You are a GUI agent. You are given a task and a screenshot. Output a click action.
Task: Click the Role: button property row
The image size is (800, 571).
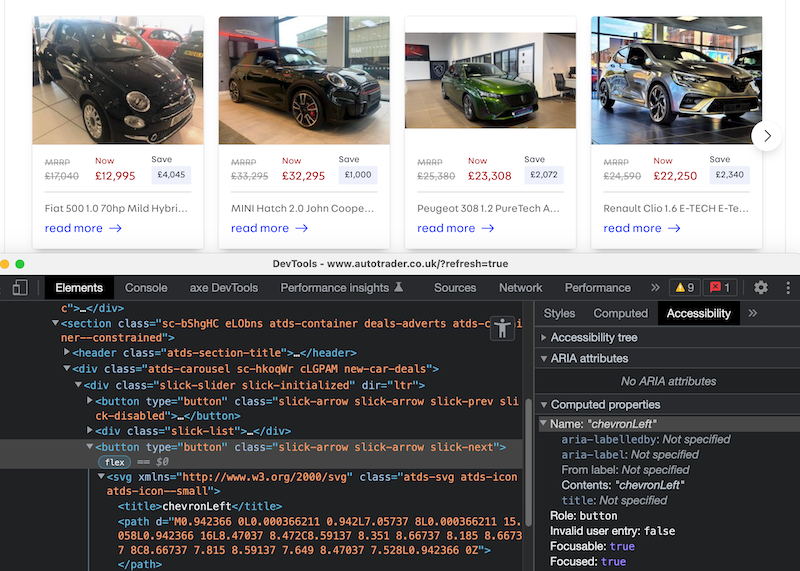584,515
